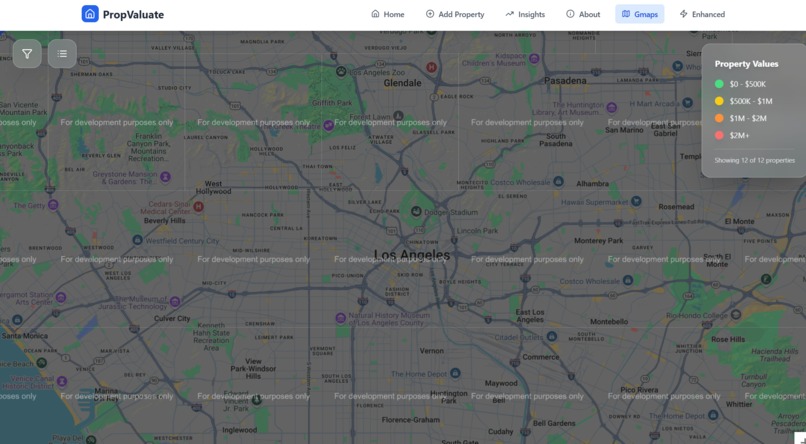The image size is (806, 444).
Task: Click the Property Values legend title
Action: 746,64
